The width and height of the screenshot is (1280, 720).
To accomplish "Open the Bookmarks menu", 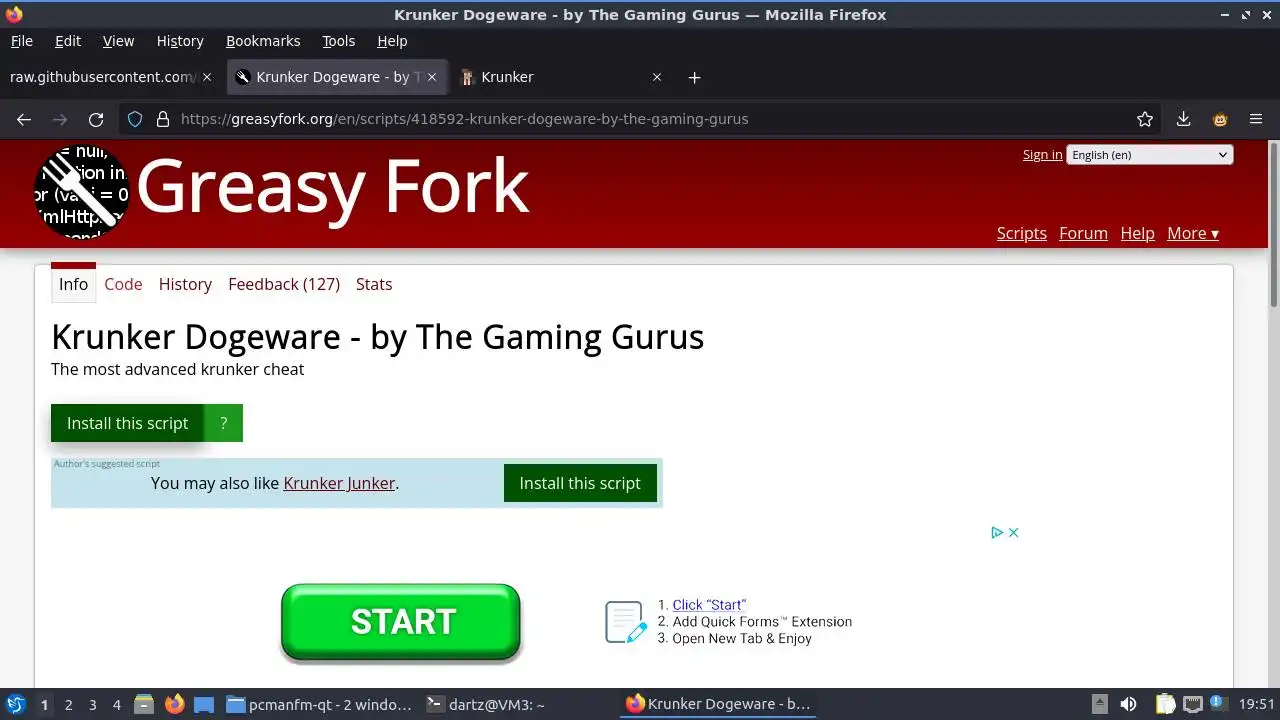I will click(263, 41).
